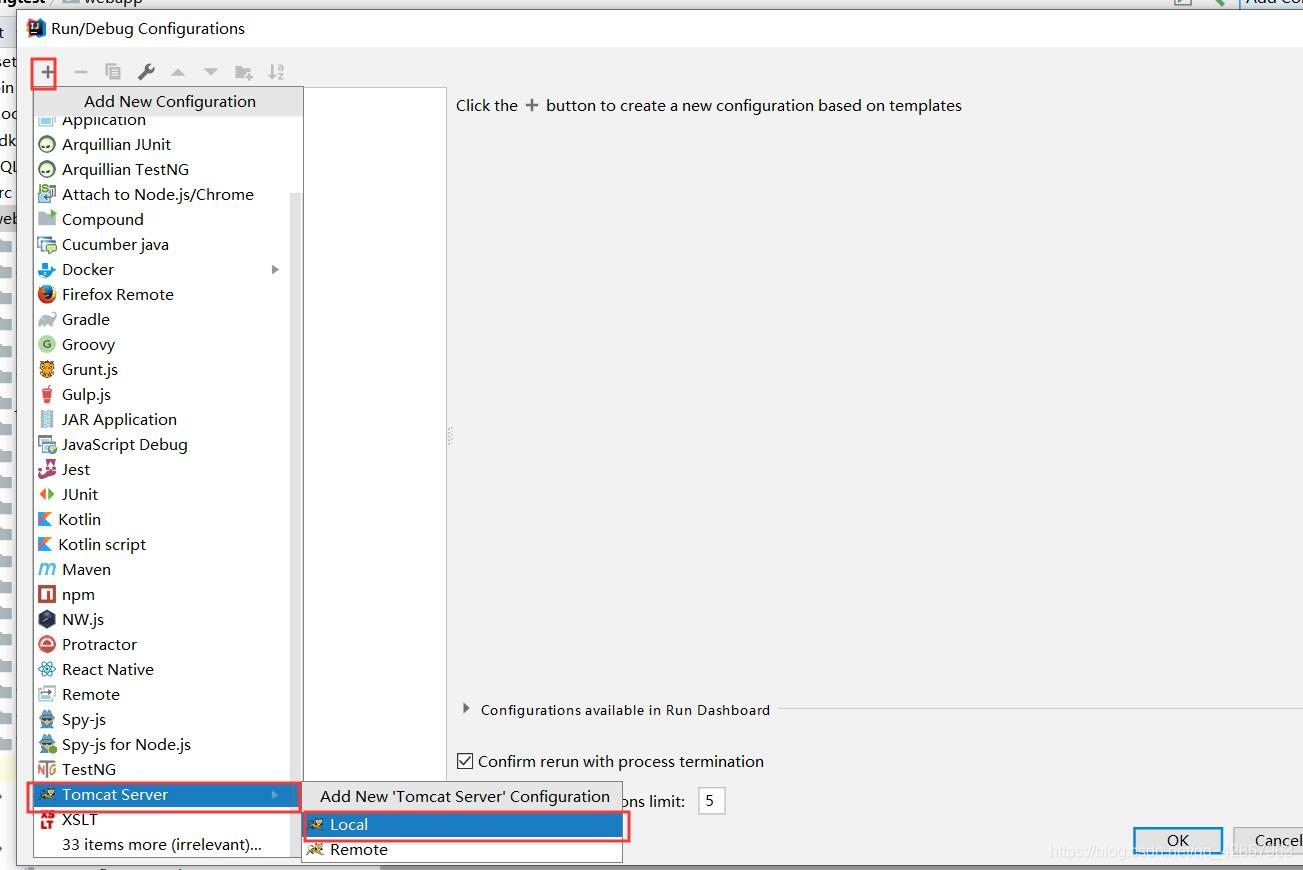Click the Add New Configuration plus button

click(x=47, y=72)
